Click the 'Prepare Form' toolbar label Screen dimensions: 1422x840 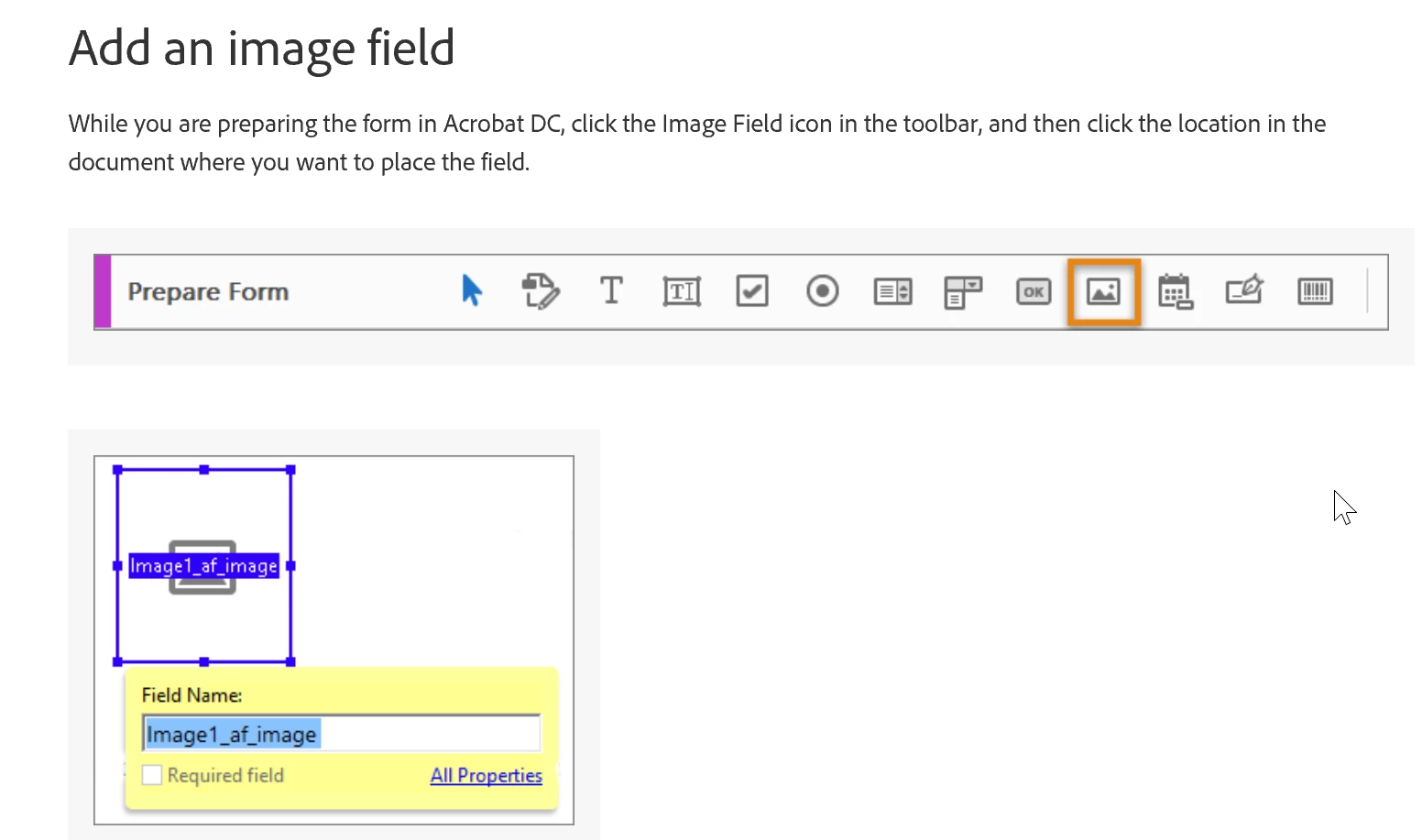tap(208, 291)
